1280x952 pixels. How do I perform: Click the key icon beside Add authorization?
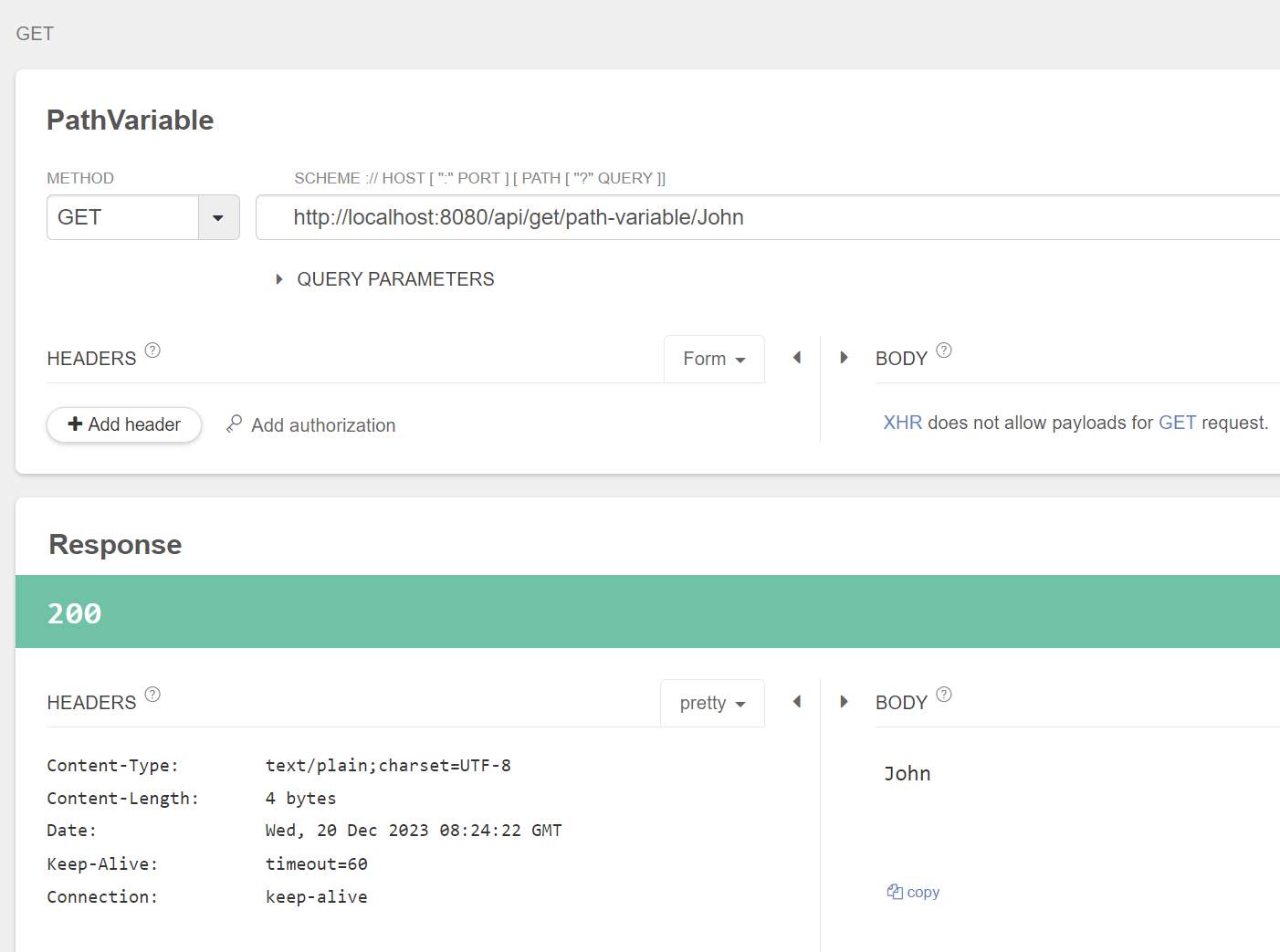[234, 424]
